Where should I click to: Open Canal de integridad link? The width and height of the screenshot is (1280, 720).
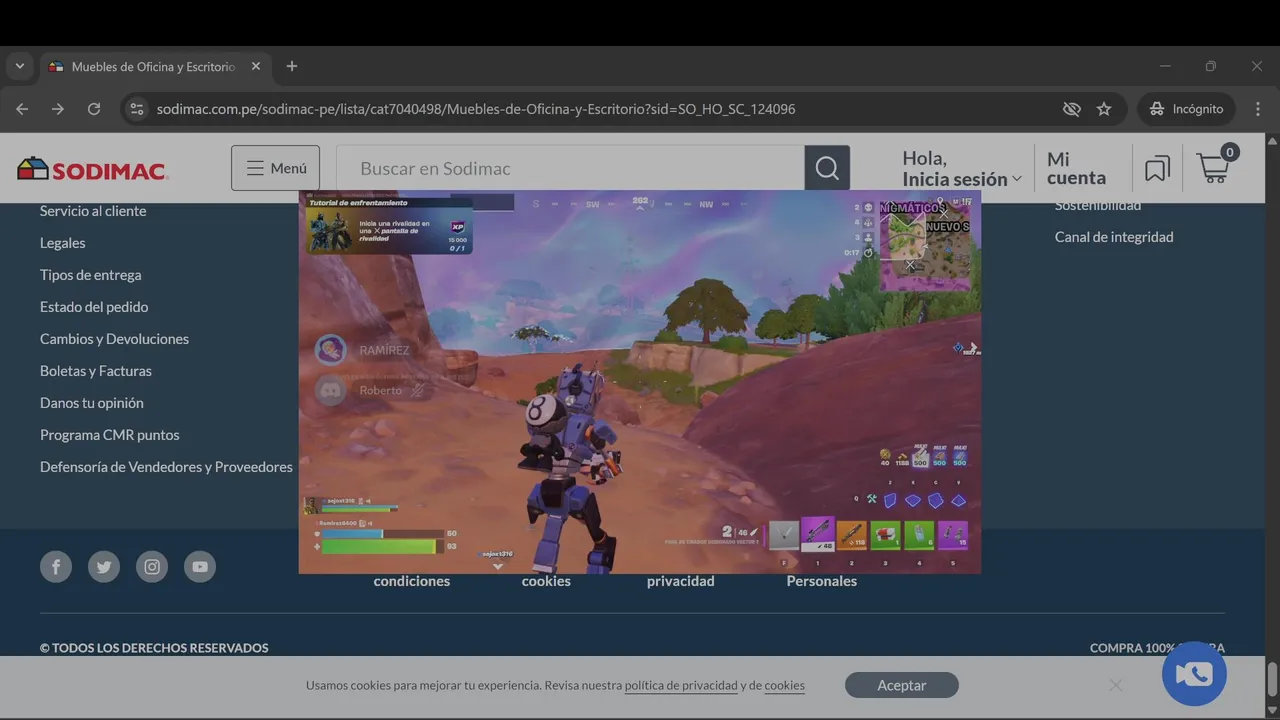pyautogui.click(x=1114, y=237)
